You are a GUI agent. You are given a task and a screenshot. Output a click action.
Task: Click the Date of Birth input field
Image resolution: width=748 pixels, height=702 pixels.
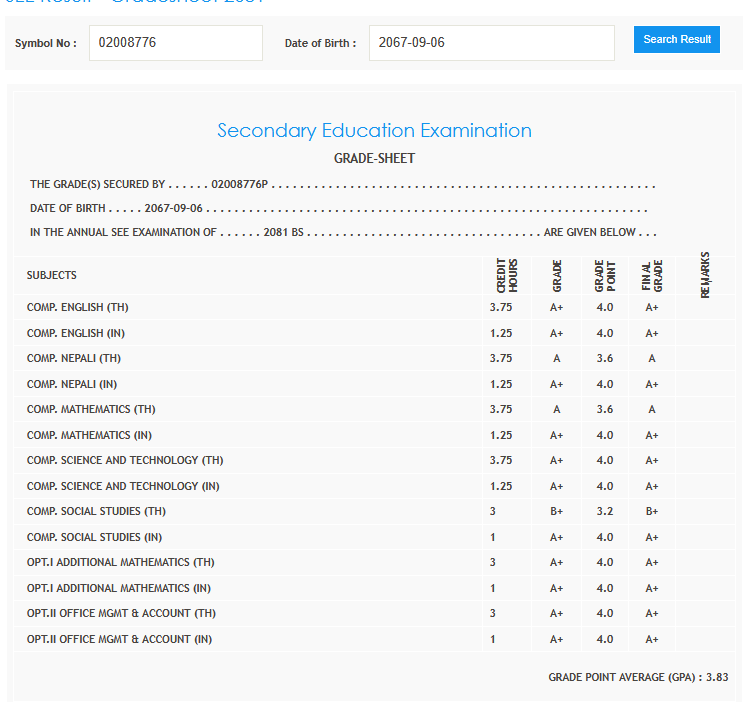pos(491,43)
